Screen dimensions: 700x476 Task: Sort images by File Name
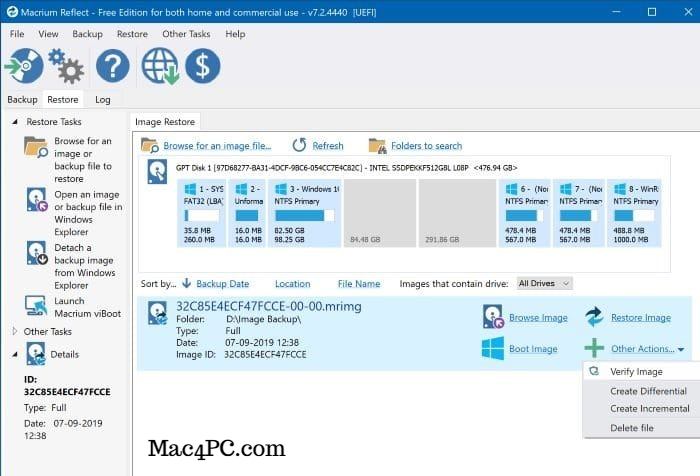click(x=359, y=284)
